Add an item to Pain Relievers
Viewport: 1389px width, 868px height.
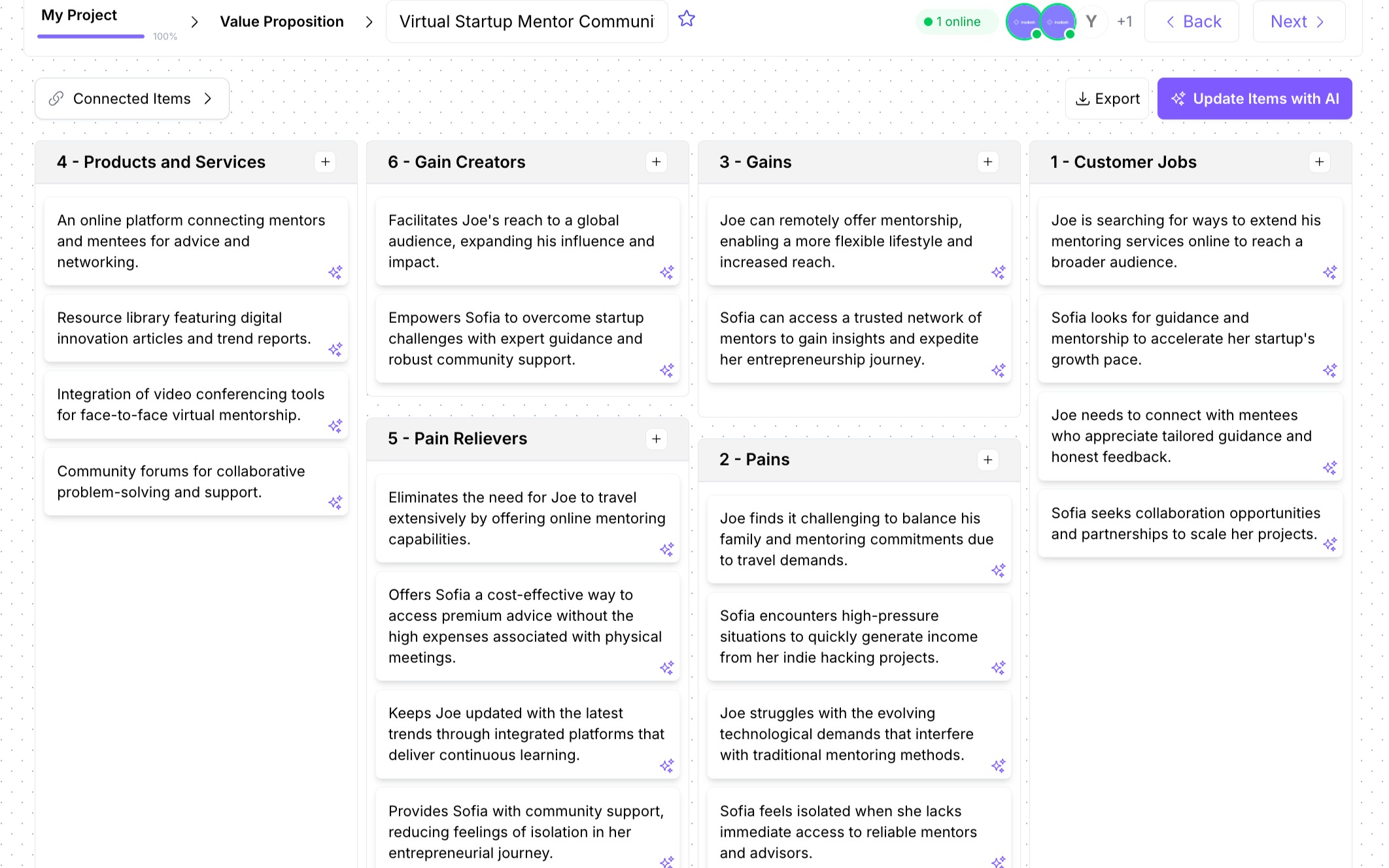656,439
